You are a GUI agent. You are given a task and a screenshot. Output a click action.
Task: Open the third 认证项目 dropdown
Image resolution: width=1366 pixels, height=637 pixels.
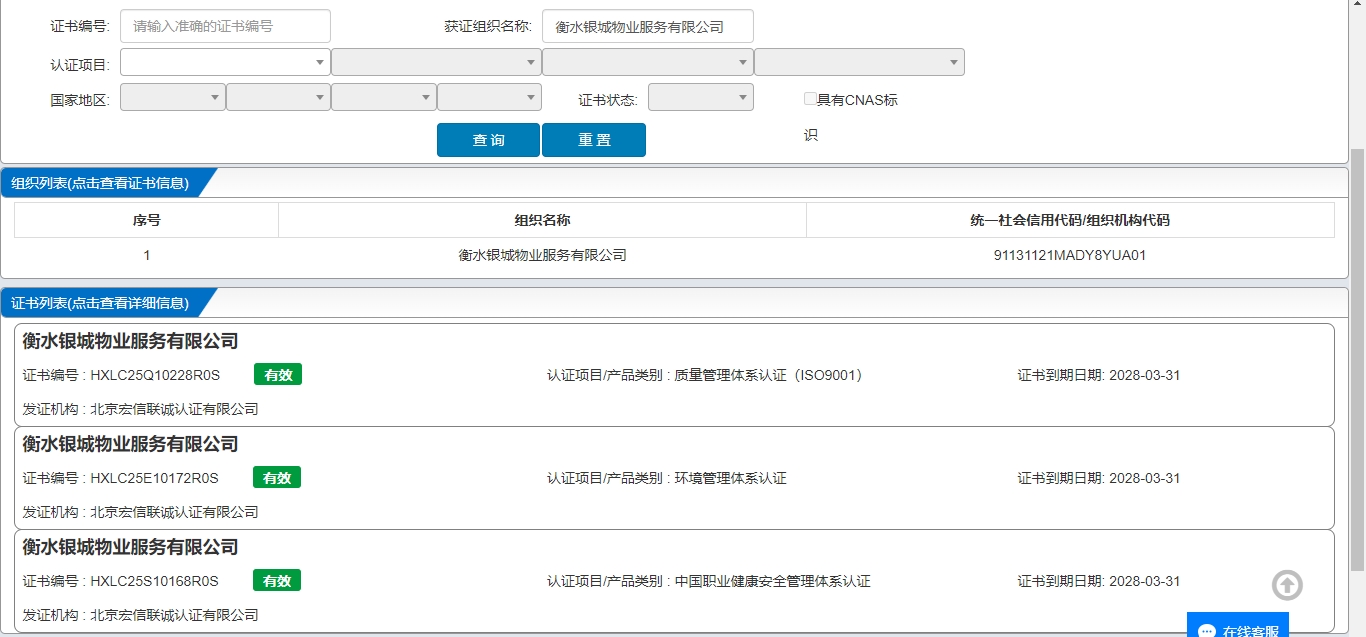click(x=647, y=62)
